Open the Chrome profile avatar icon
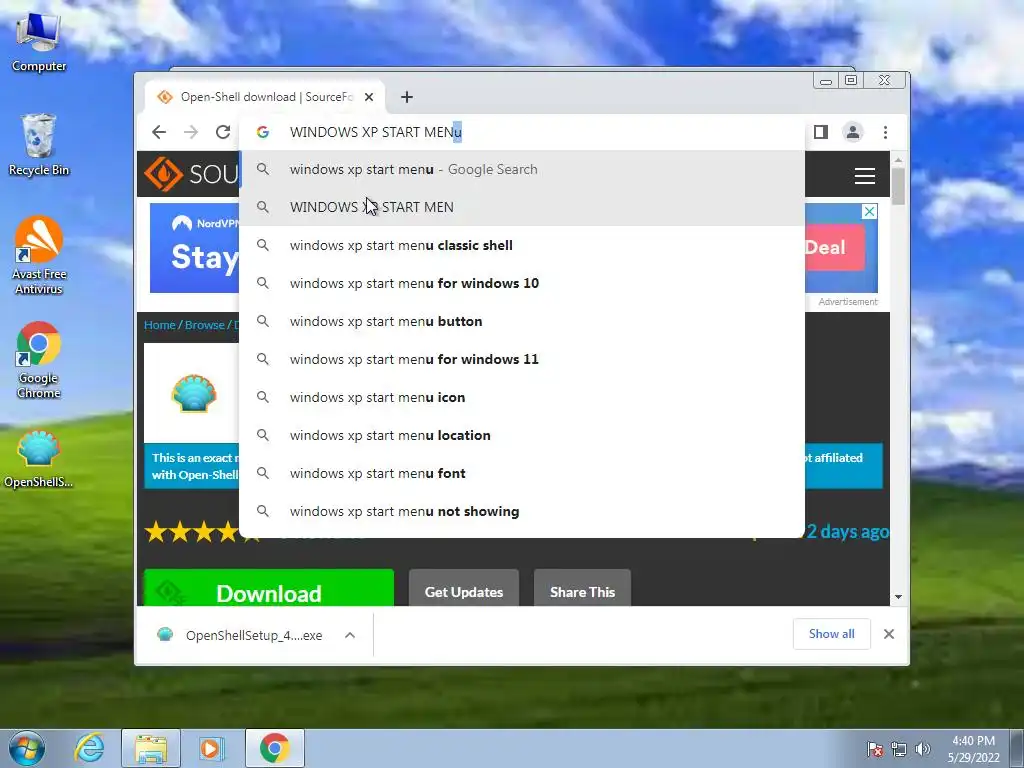This screenshot has height=768, width=1024. (x=853, y=132)
